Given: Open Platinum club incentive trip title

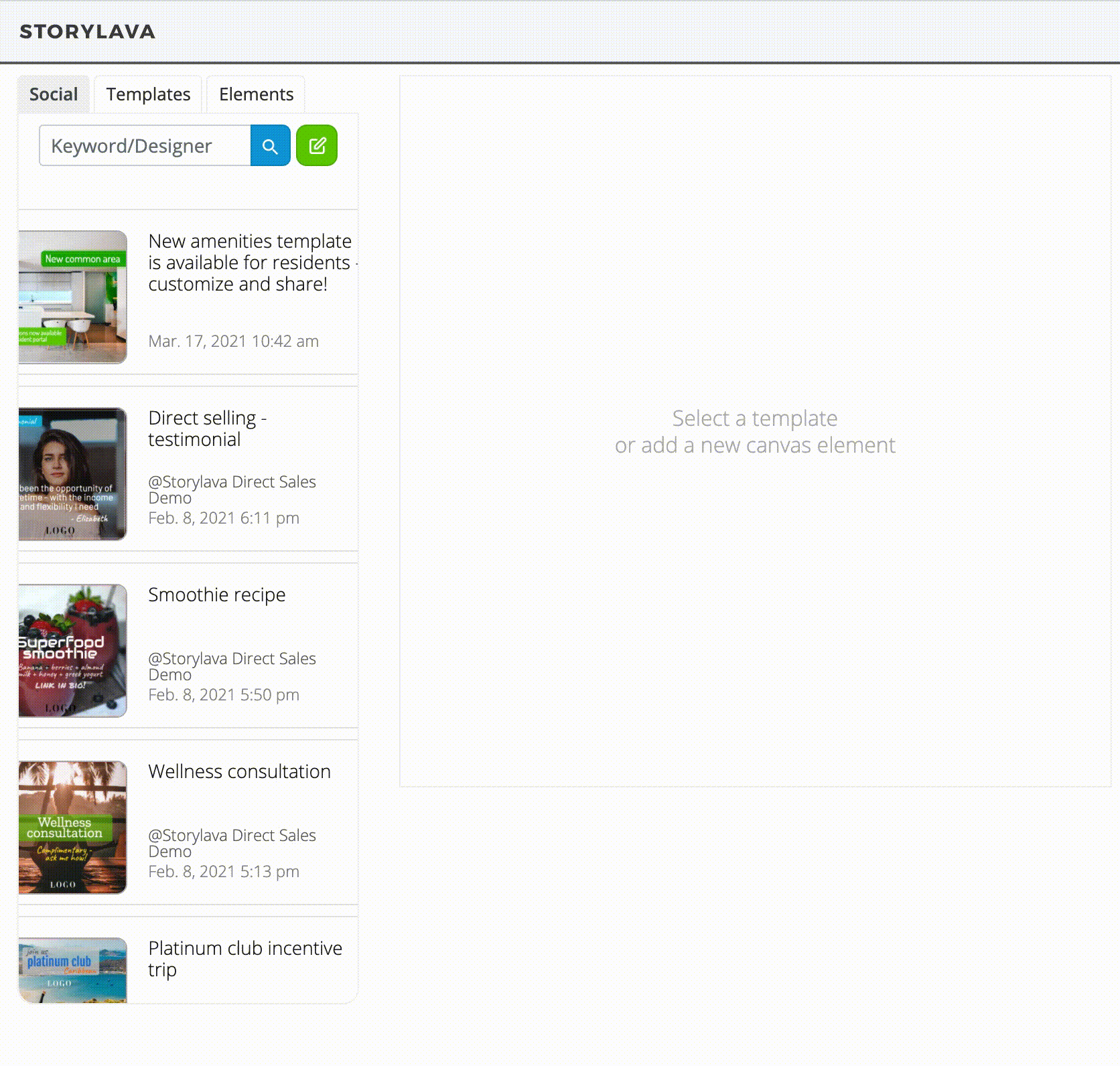Looking at the screenshot, I should click(x=244, y=958).
